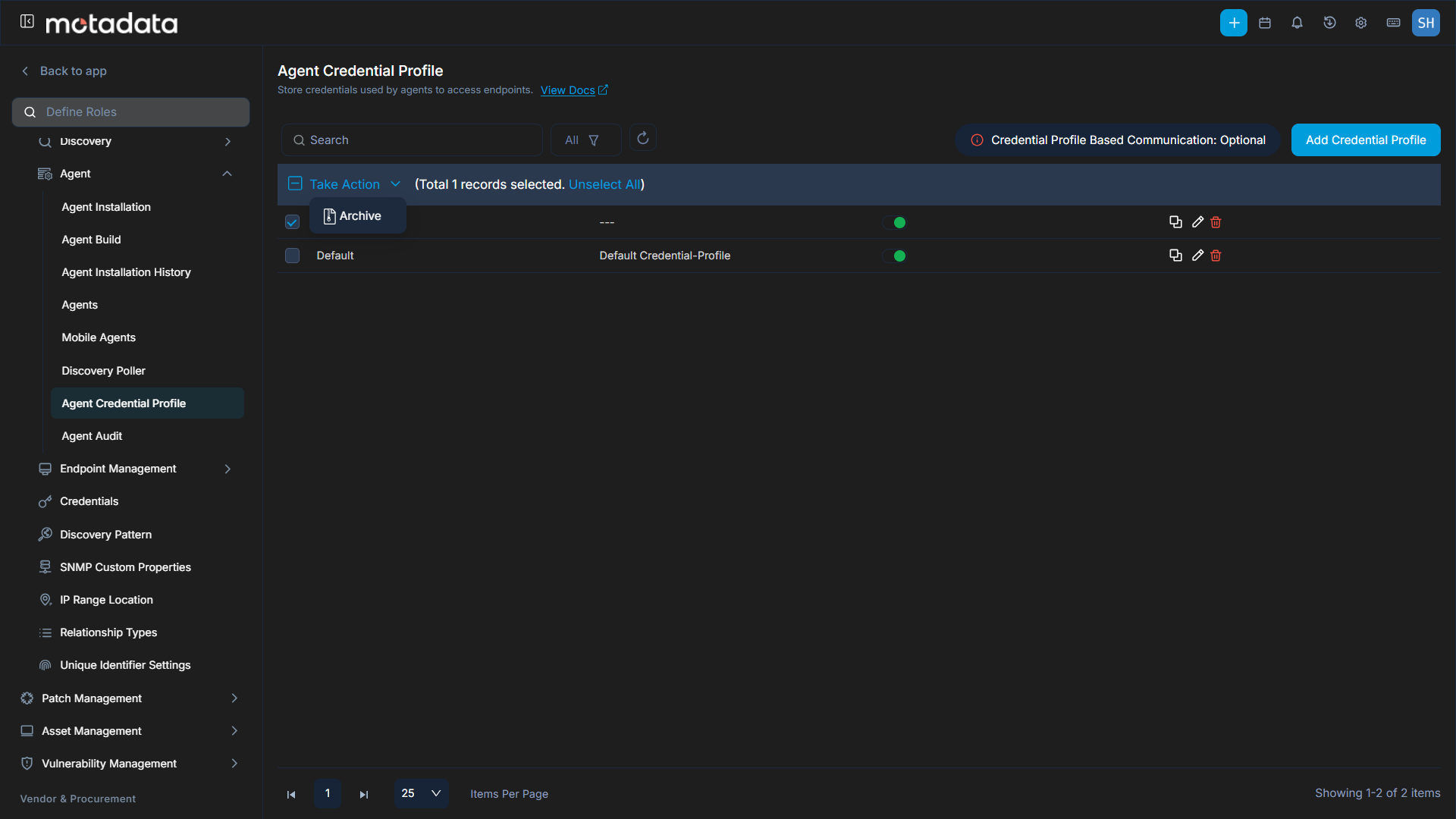Choose Archive from the action menu
The image size is (1456, 819).
click(x=357, y=216)
